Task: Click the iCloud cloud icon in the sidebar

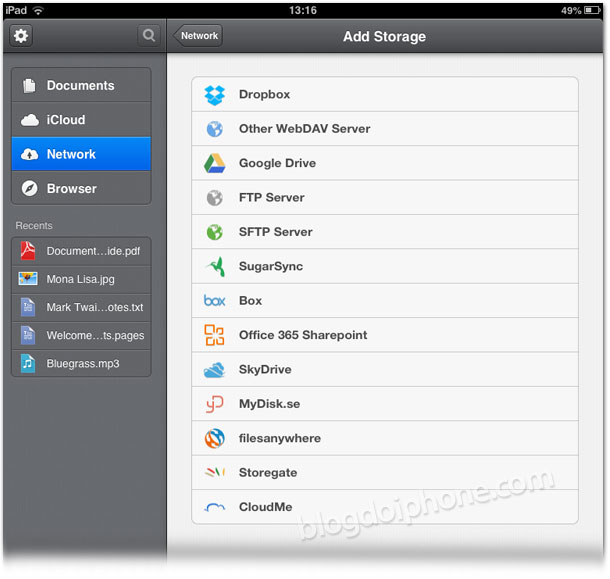Action: point(30,120)
